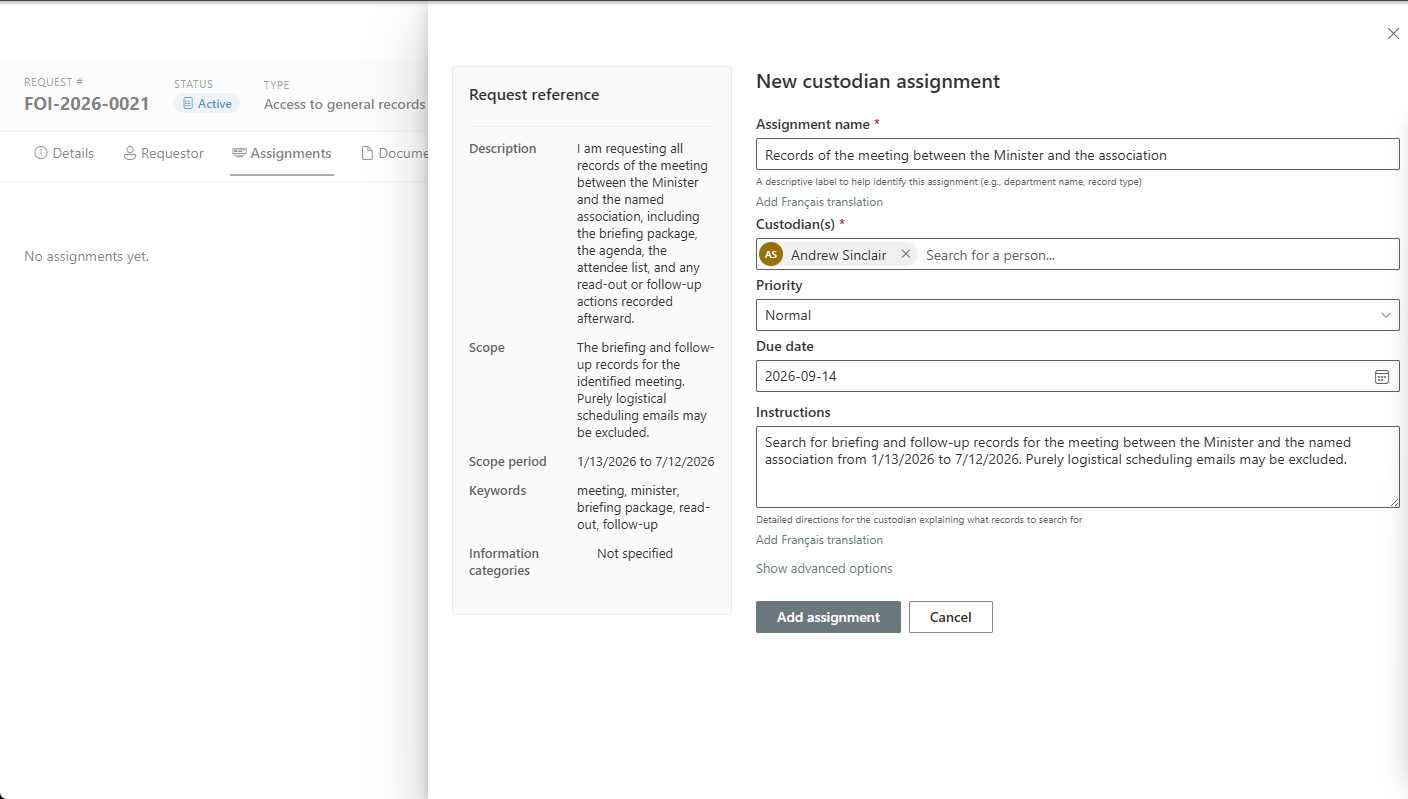Open the Documents tab
This screenshot has width=1408, height=799.
396,153
